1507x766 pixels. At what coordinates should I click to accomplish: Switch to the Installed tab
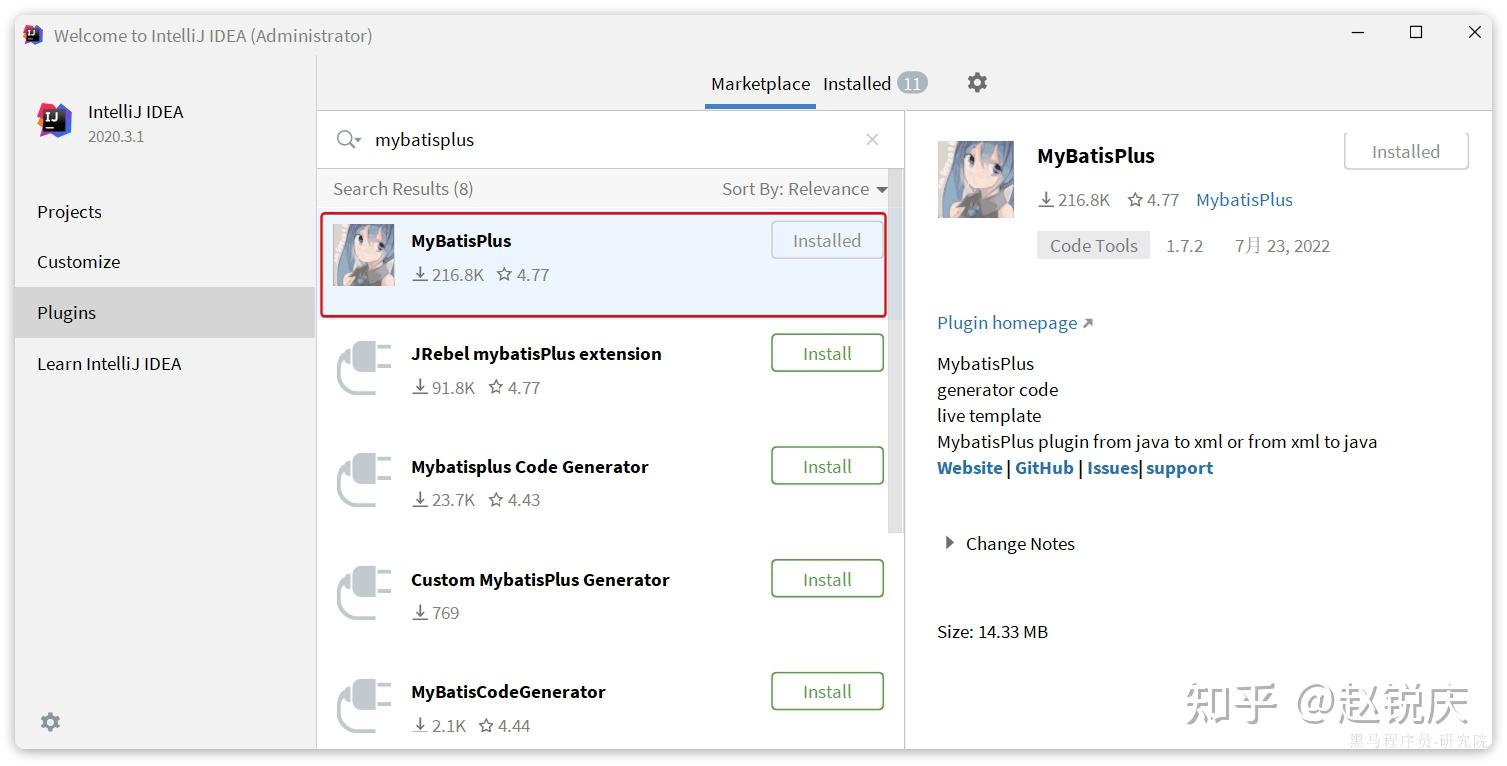(856, 83)
